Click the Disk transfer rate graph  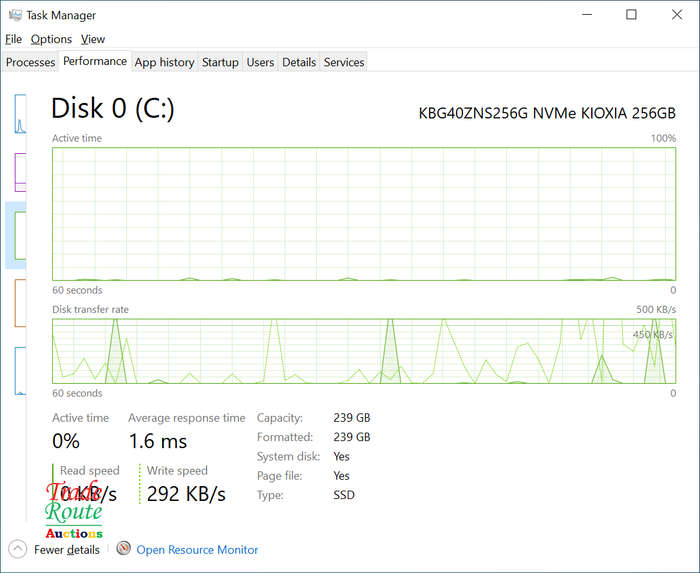click(364, 351)
